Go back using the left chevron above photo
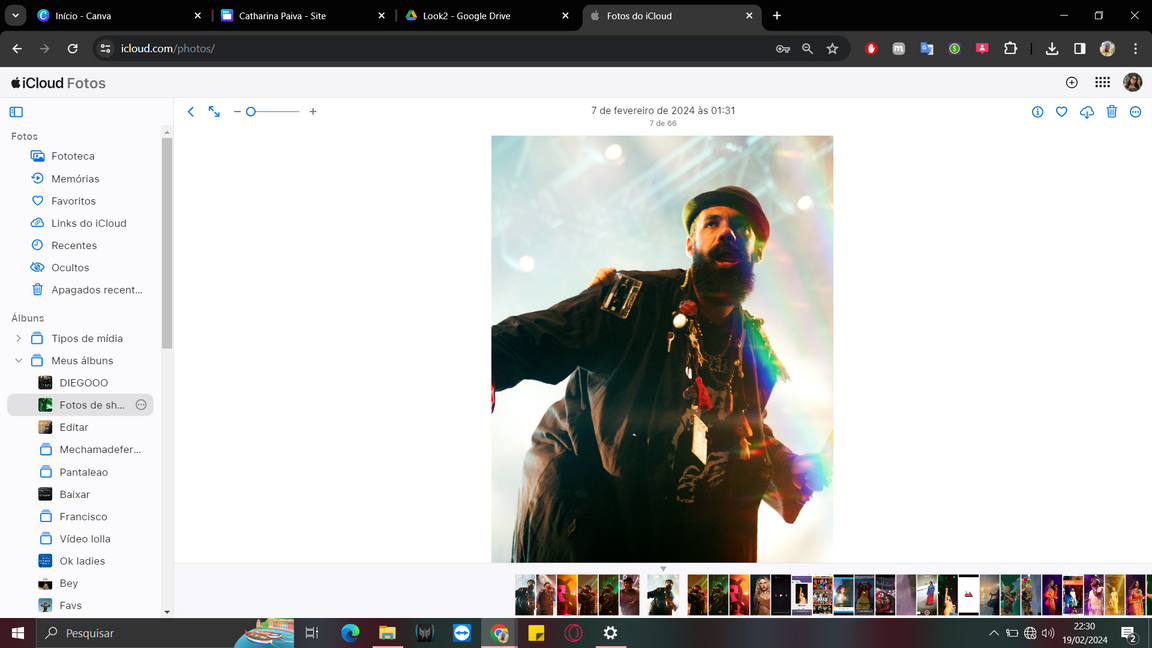 [191, 112]
